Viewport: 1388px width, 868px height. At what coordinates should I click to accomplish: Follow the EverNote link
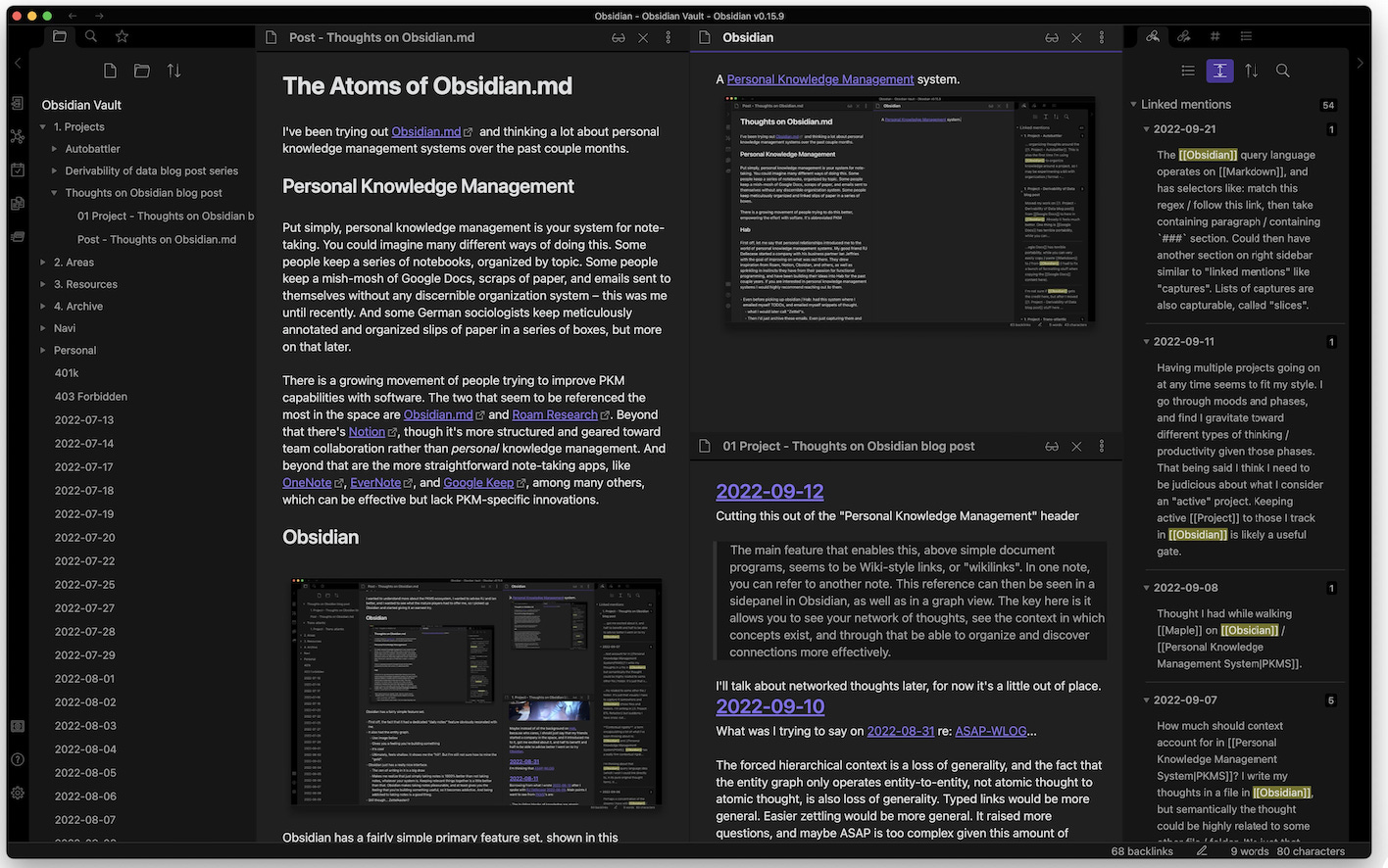(x=375, y=483)
